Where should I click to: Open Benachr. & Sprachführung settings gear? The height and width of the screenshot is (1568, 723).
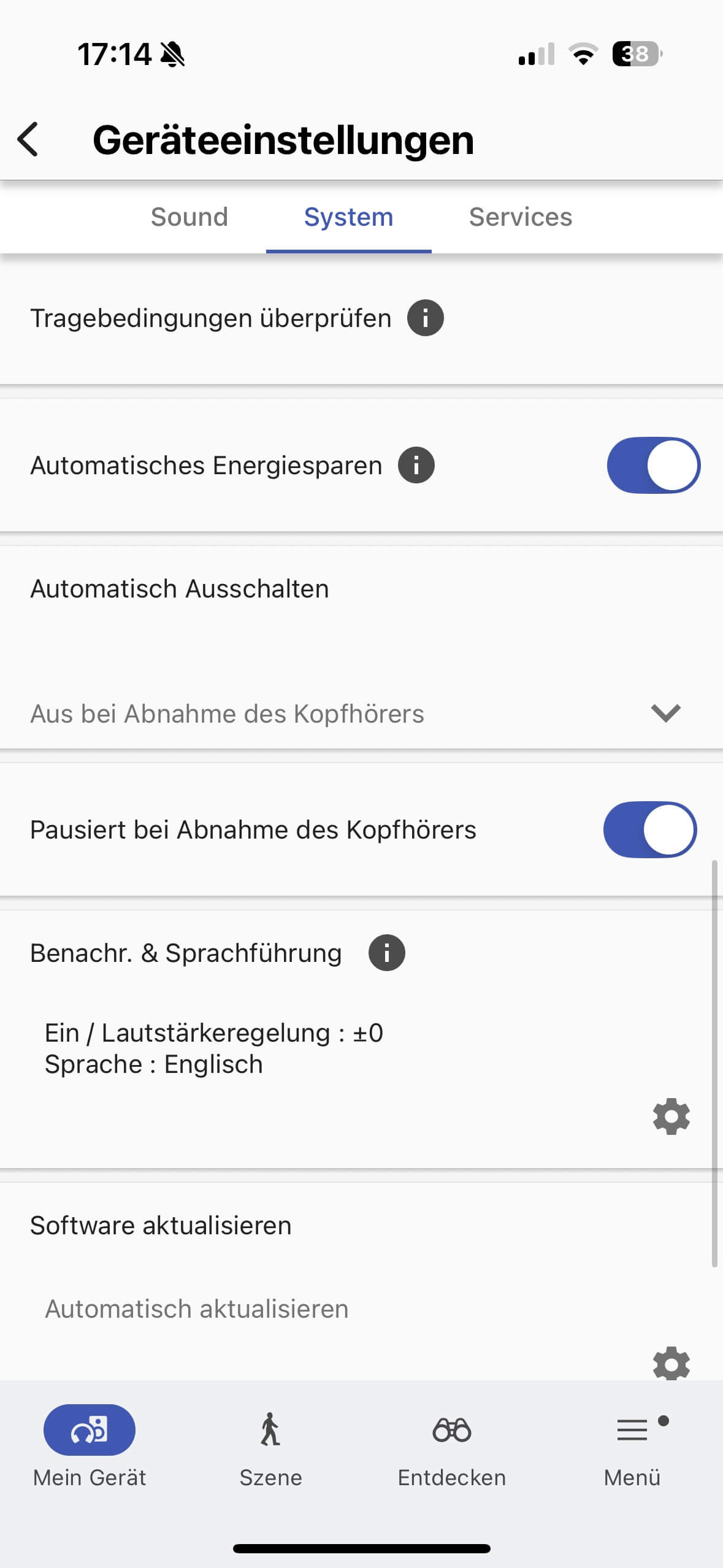click(671, 1116)
